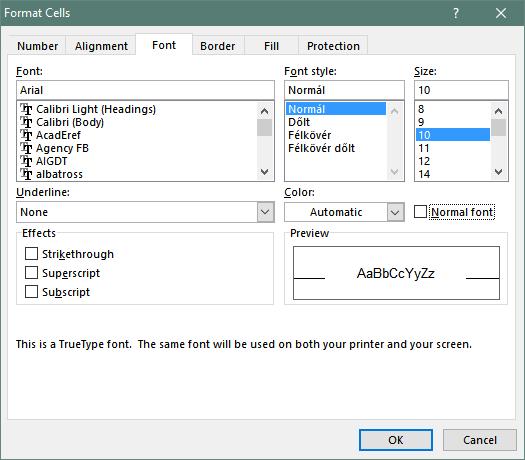Open the Fill tab
The height and width of the screenshot is (460, 525).
[271, 46]
